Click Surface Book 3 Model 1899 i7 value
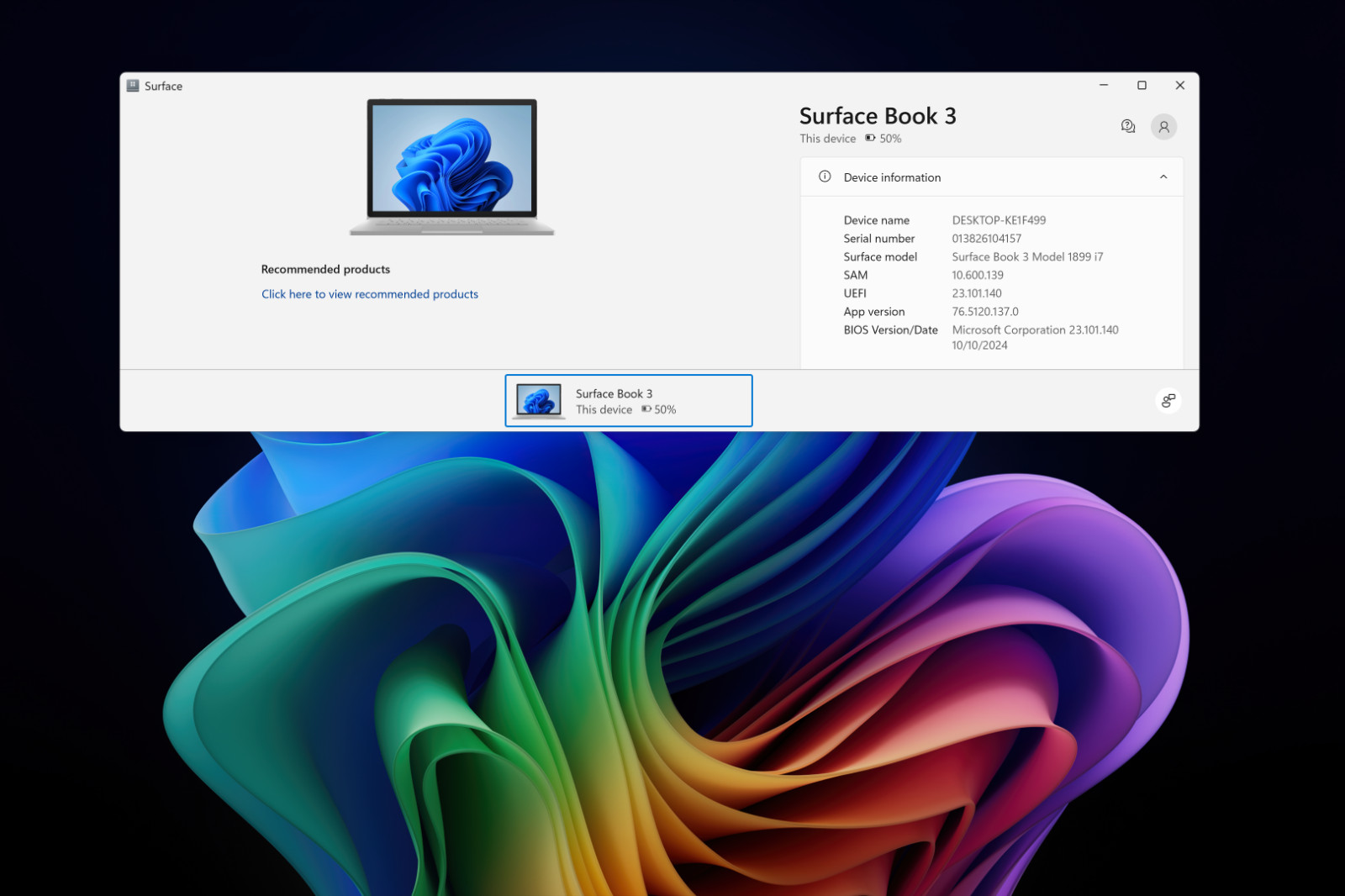 click(x=1027, y=257)
